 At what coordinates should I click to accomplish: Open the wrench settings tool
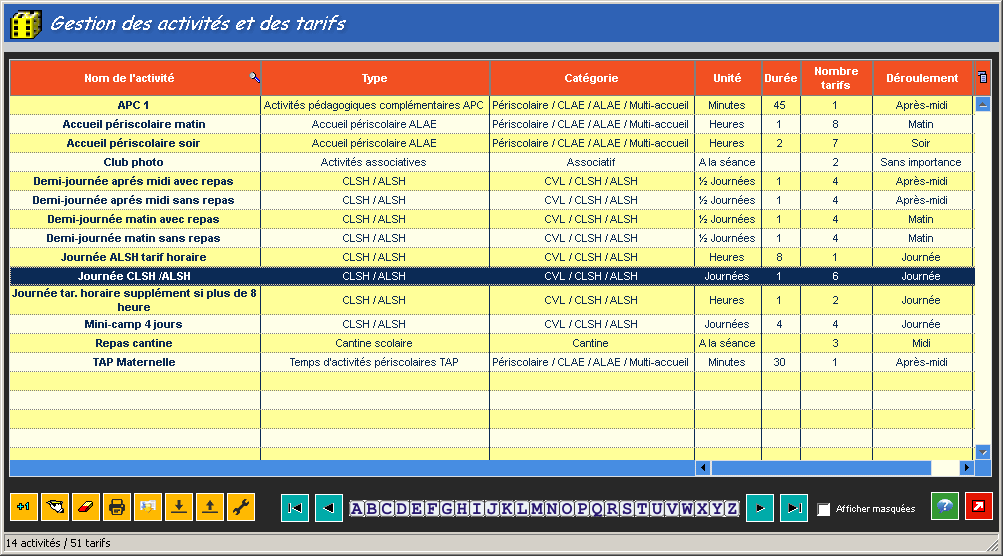[241, 507]
